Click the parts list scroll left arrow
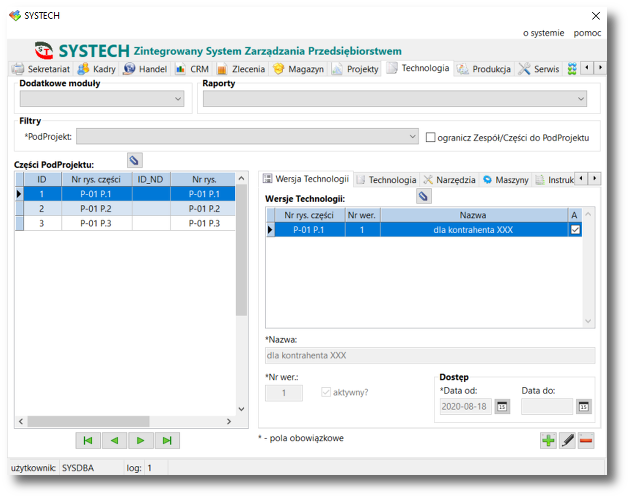630x498 pixels. click(21, 421)
